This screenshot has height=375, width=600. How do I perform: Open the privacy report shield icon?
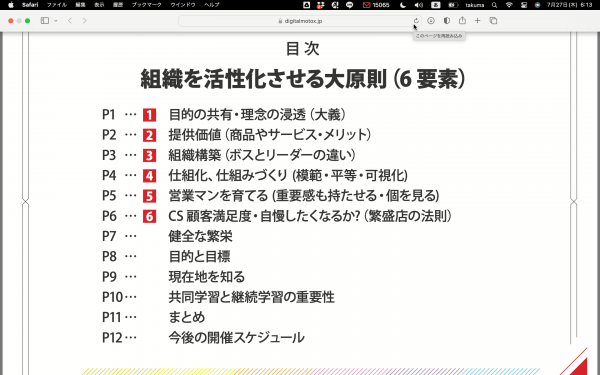tap(447, 21)
